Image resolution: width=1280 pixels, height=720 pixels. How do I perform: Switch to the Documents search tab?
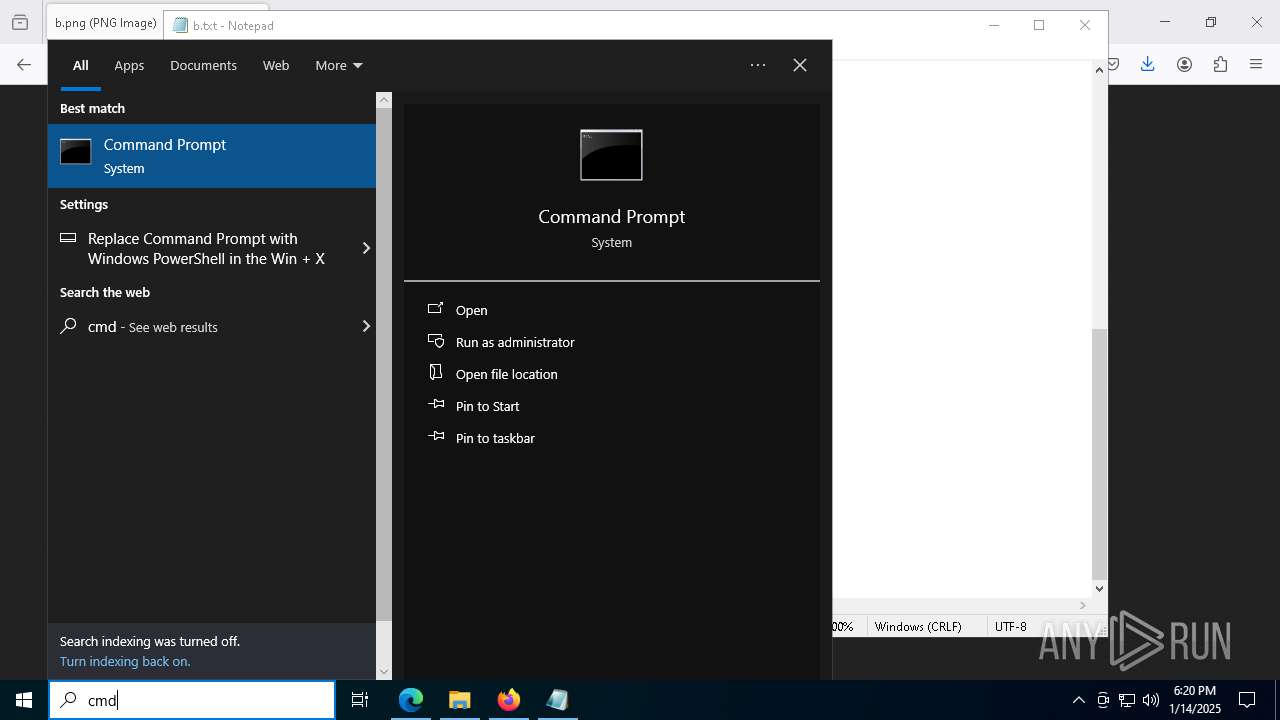point(203,65)
